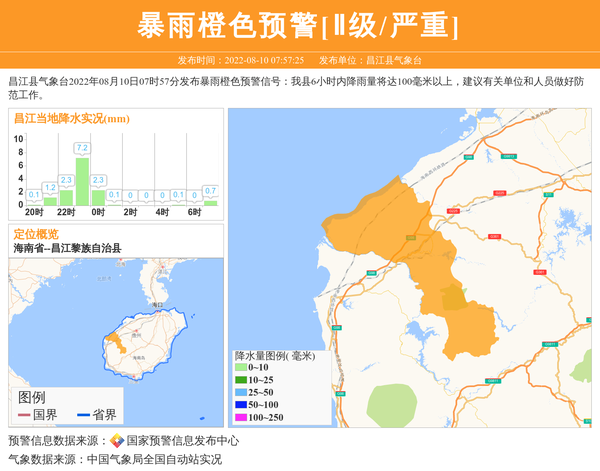Click the 暴雨橙色预警 title banner
Screen dimensions: 600x471
(299, 25)
